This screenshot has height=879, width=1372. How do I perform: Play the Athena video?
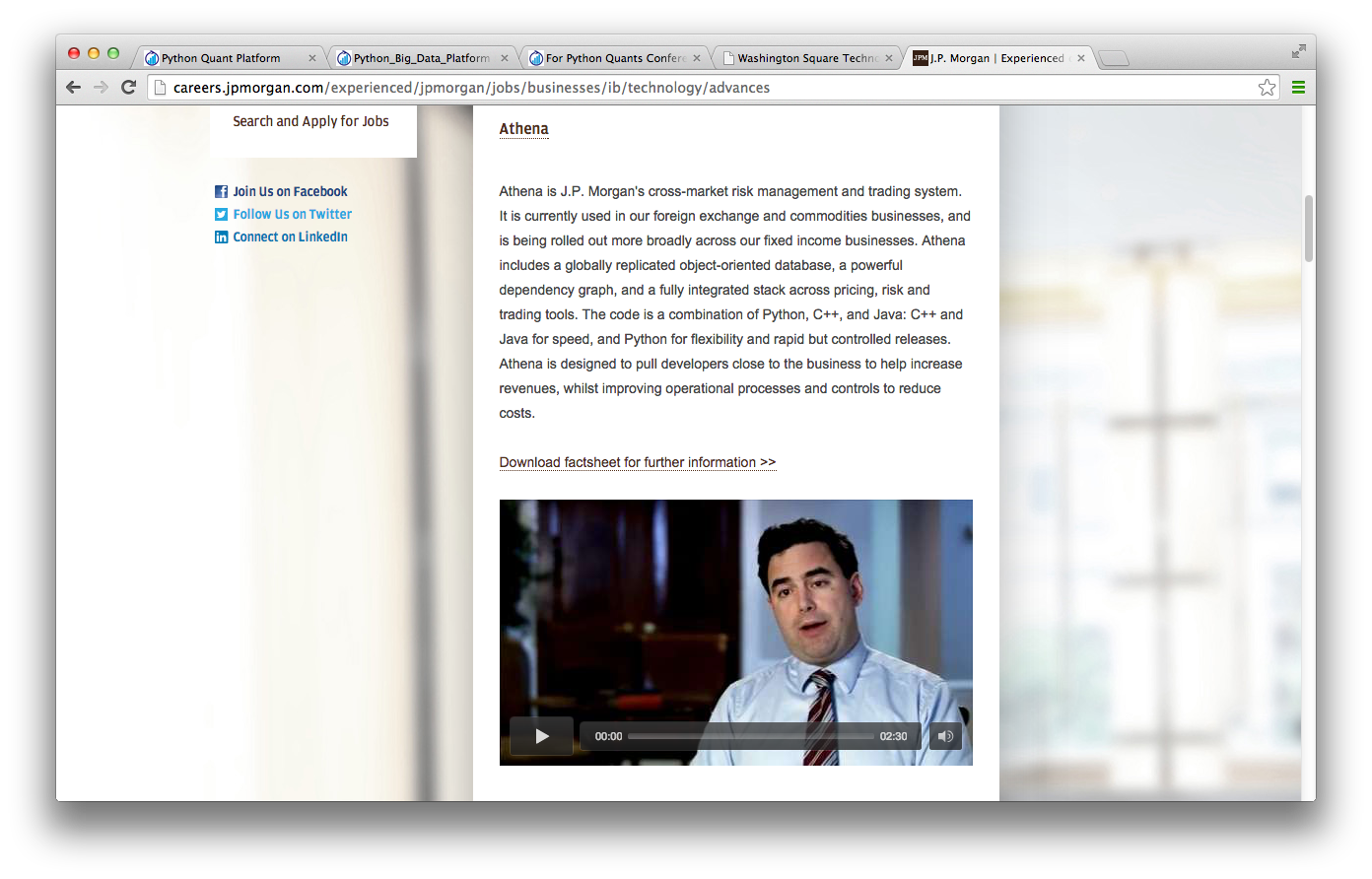[541, 736]
